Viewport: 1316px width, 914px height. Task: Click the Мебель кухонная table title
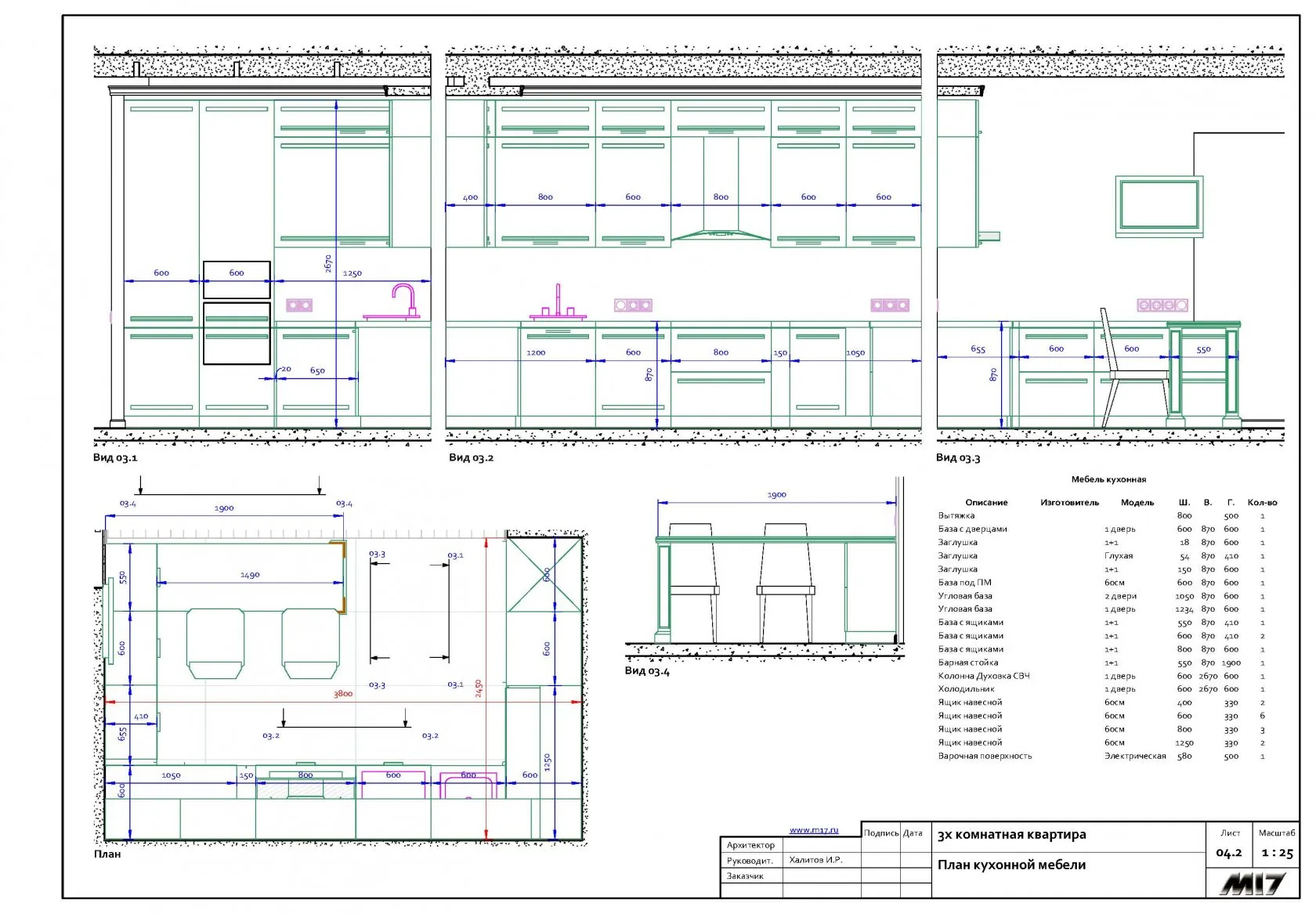(x=1108, y=479)
